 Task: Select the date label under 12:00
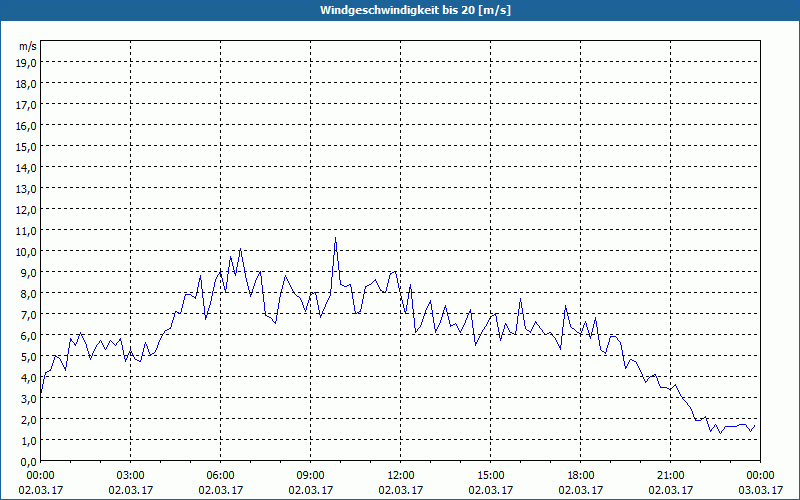401,490
